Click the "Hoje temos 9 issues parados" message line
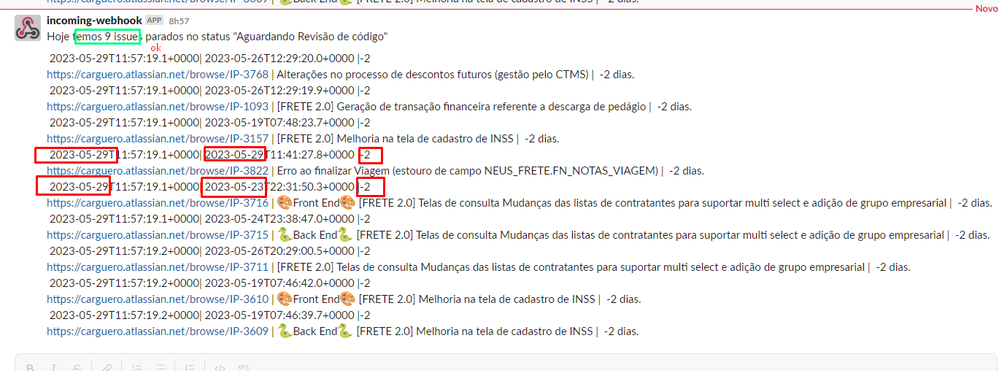Image resolution: width=999 pixels, height=371 pixels. [x=217, y=37]
